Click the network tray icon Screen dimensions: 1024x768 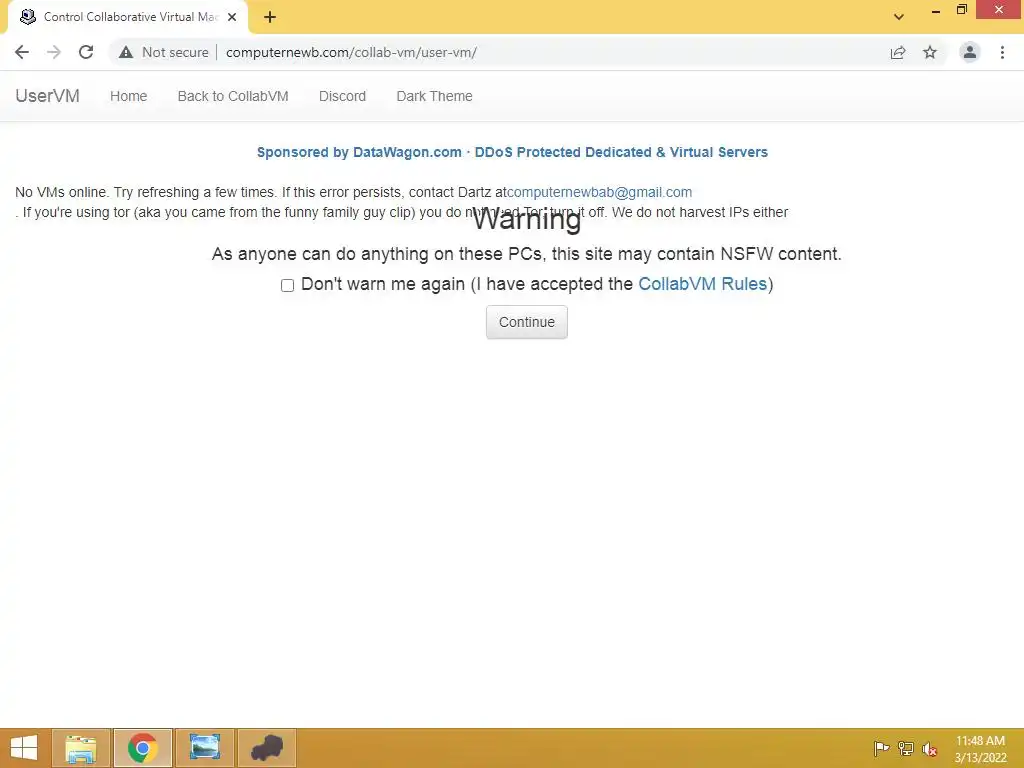906,748
